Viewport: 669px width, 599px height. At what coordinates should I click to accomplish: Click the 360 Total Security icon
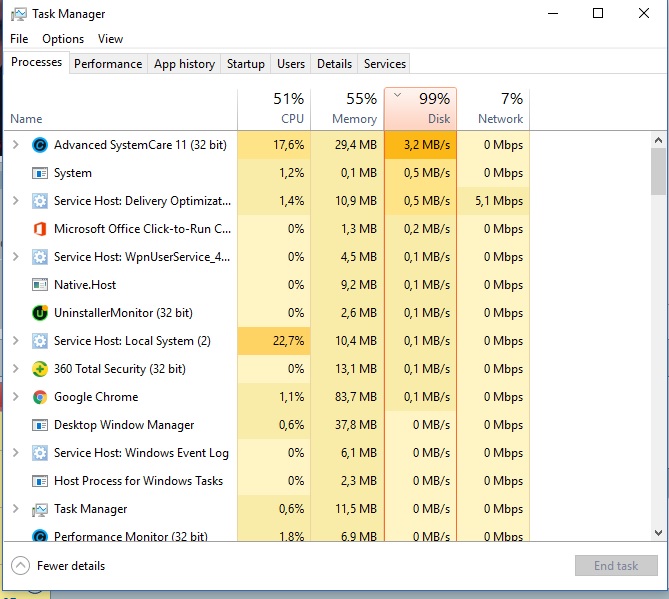(x=40, y=369)
